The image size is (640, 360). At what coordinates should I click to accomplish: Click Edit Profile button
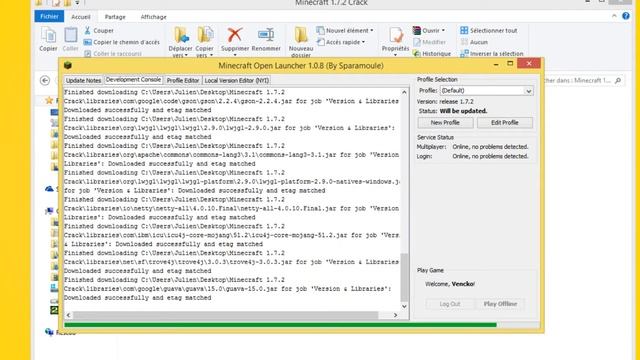click(505, 122)
